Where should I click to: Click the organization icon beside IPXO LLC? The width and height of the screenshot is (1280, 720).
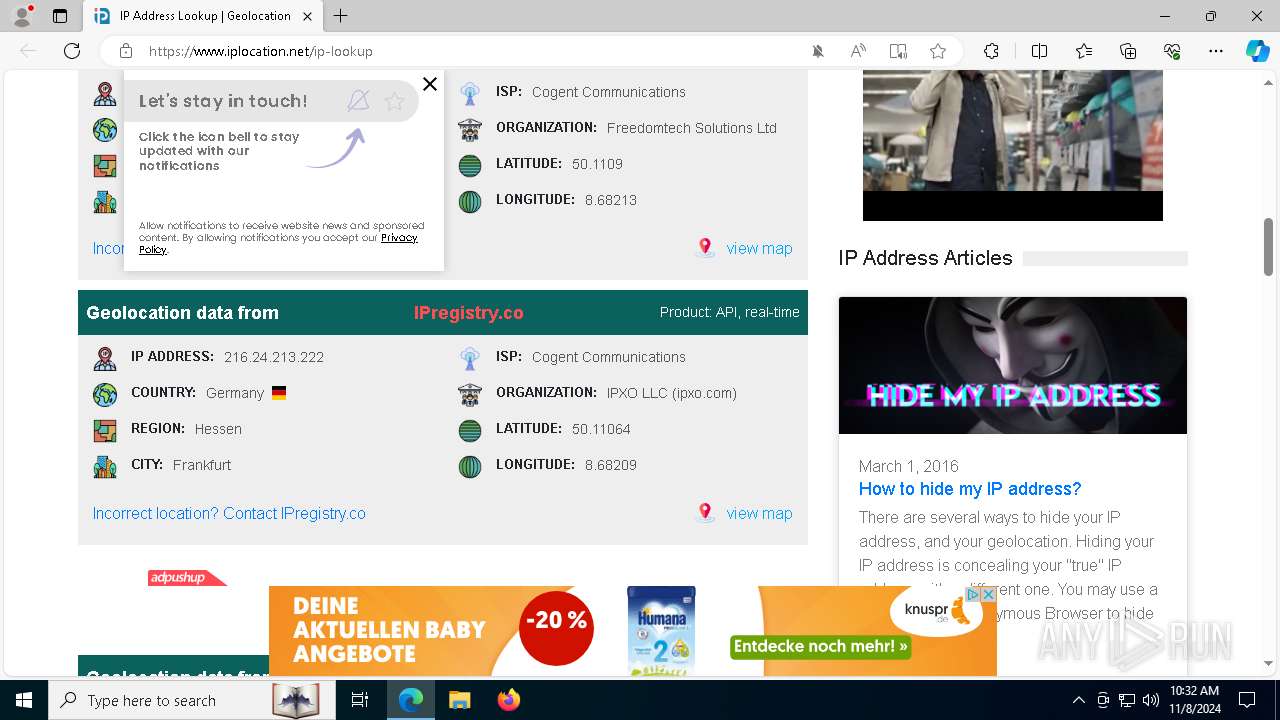coord(470,394)
